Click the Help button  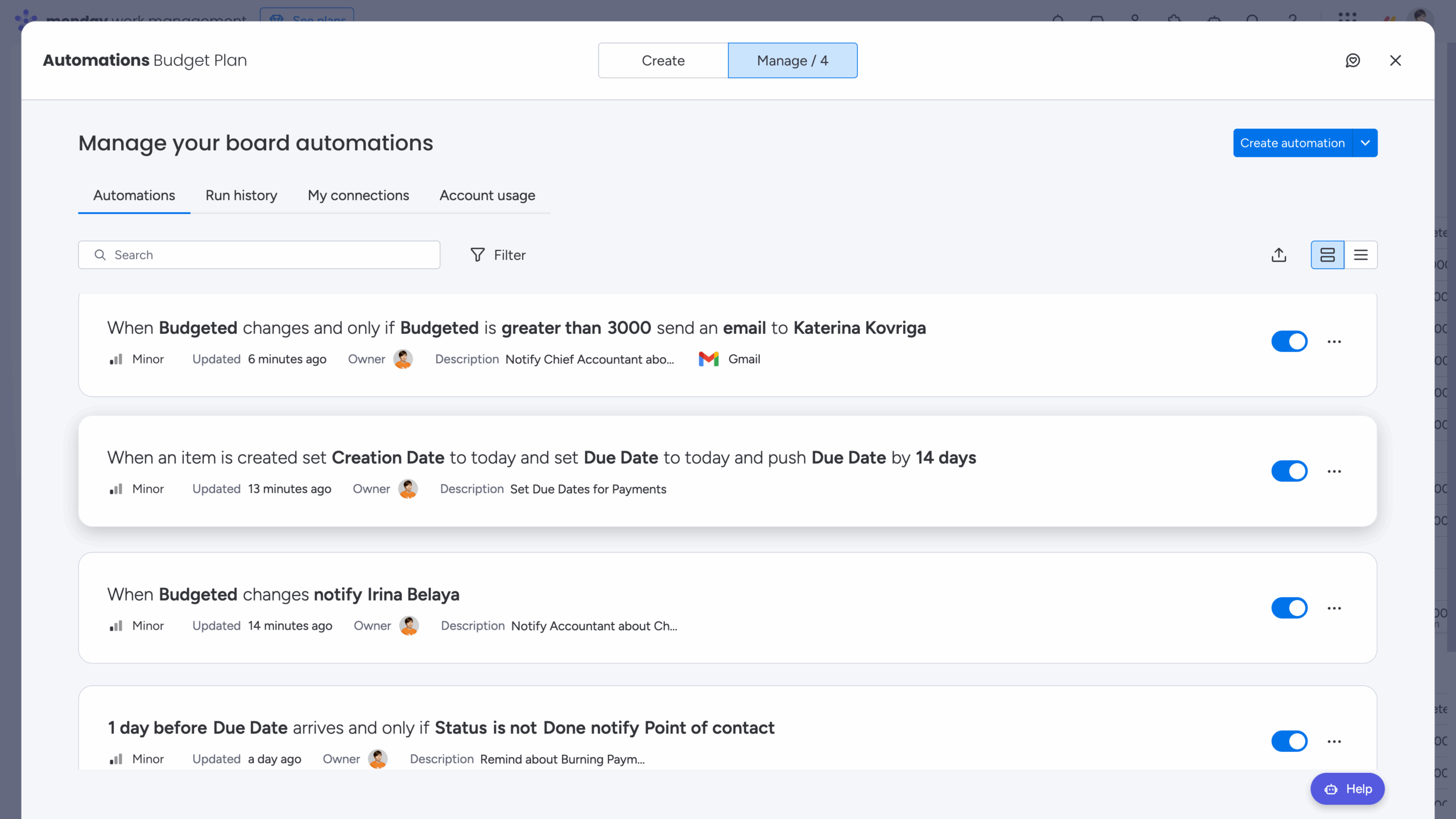tap(1347, 789)
